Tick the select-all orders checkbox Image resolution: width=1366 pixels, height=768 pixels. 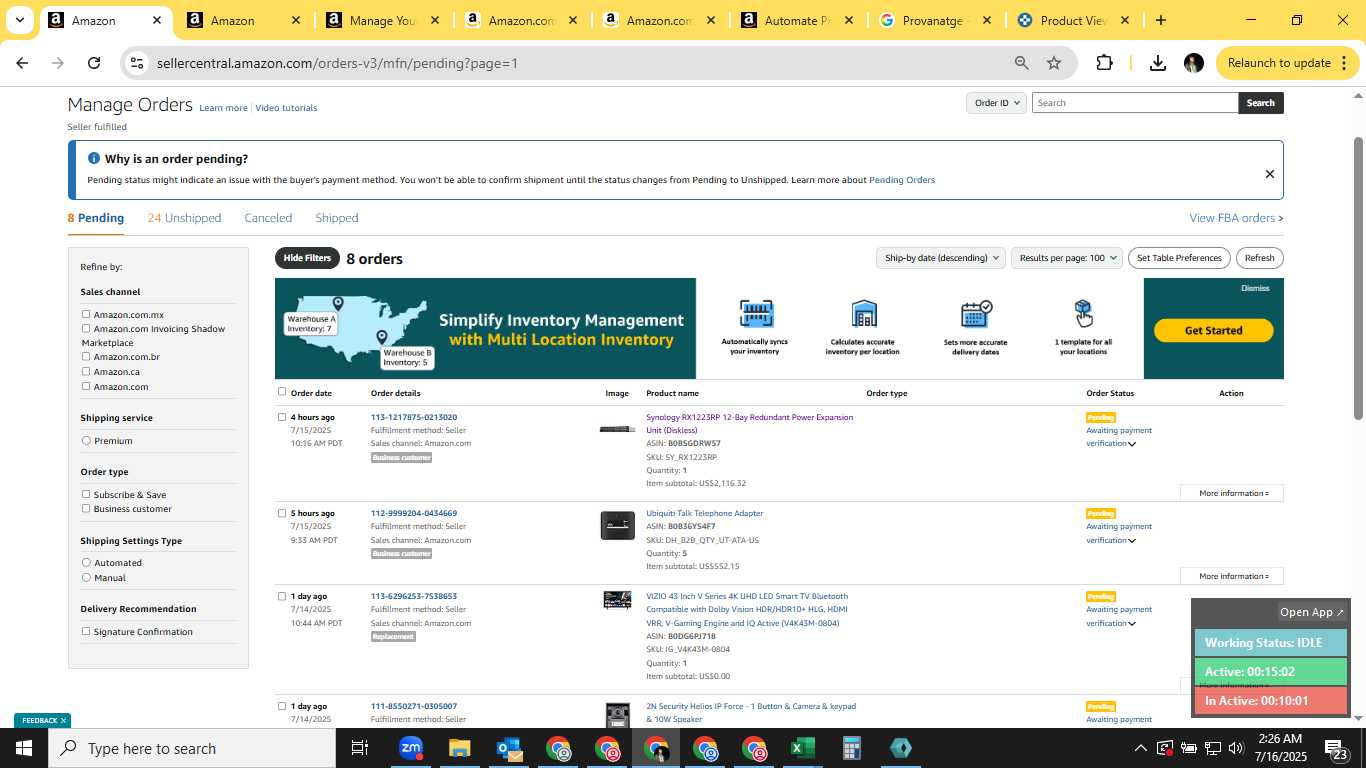[x=282, y=392]
